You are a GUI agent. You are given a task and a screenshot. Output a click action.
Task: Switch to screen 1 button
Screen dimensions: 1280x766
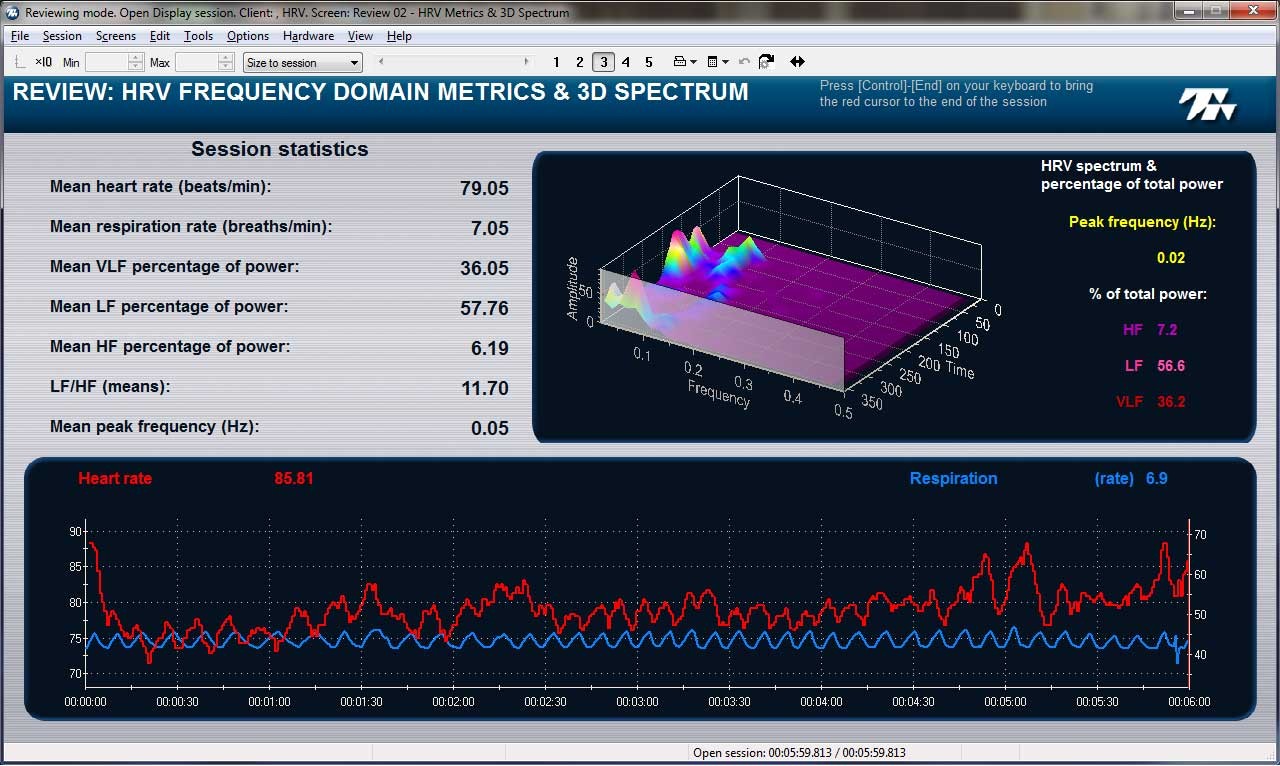pyautogui.click(x=557, y=62)
